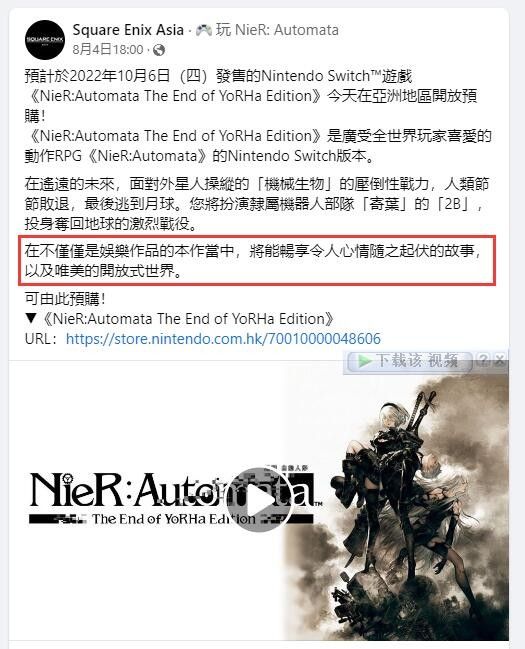This screenshot has height=649, width=525.
Task: Click the 可由此預購 preorder text line
Action: [x=65, y=298]
